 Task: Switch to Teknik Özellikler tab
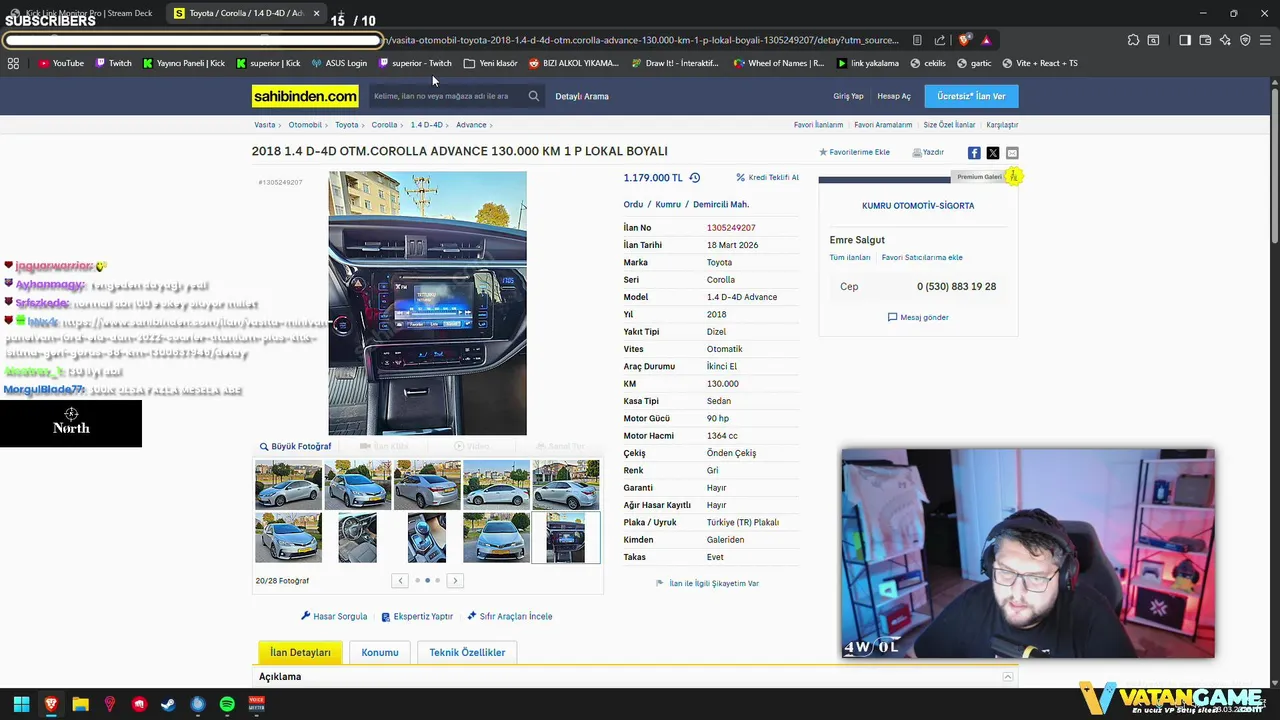coord(467,652)
